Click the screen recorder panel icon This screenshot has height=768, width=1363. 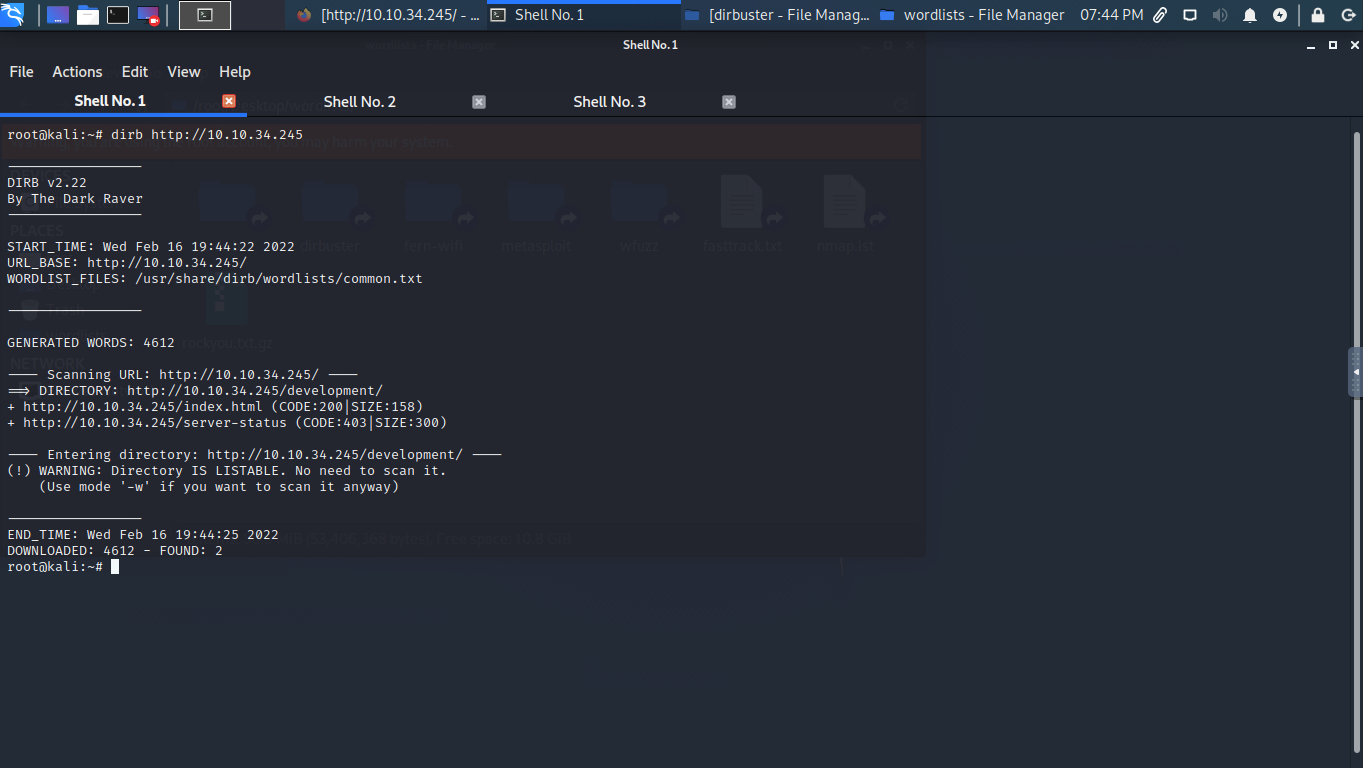[x=148, y=15]
